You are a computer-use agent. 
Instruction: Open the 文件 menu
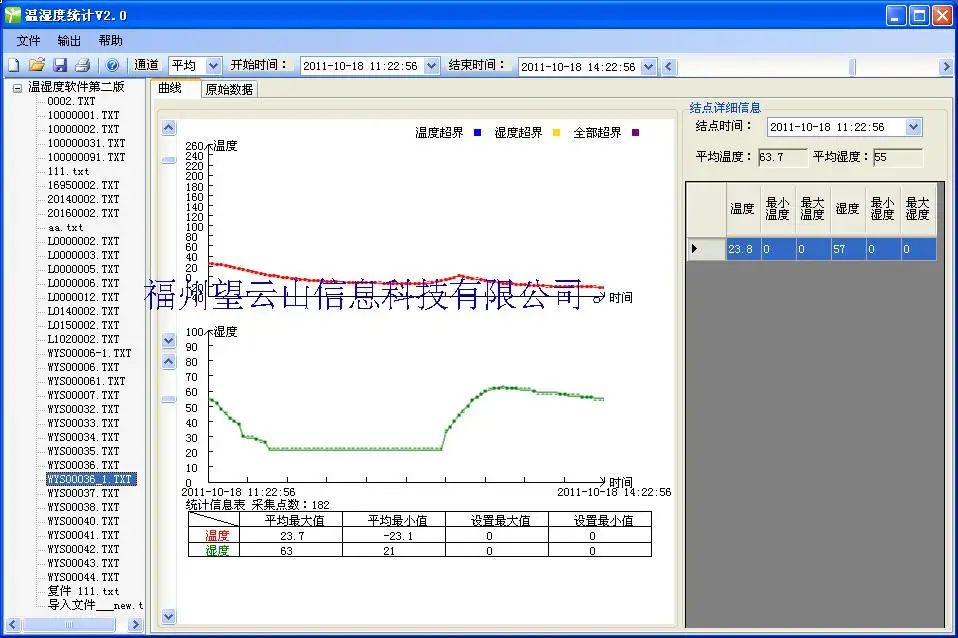point(28,40)
